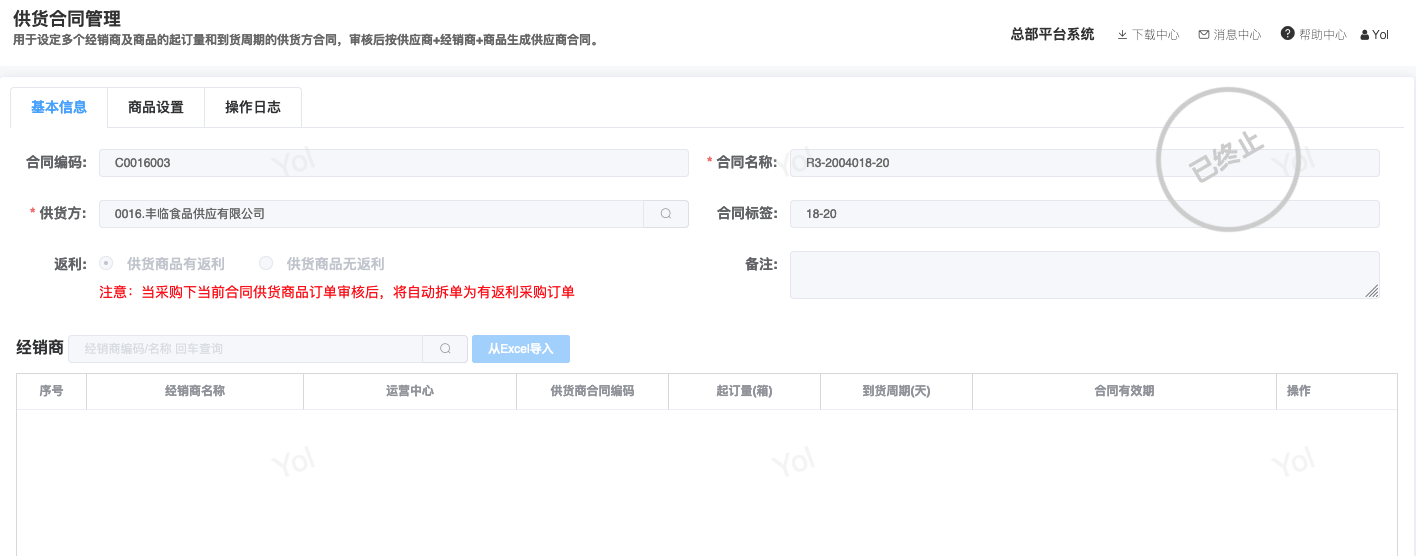Click the 合同有效期 column header

click(1125, 391)
